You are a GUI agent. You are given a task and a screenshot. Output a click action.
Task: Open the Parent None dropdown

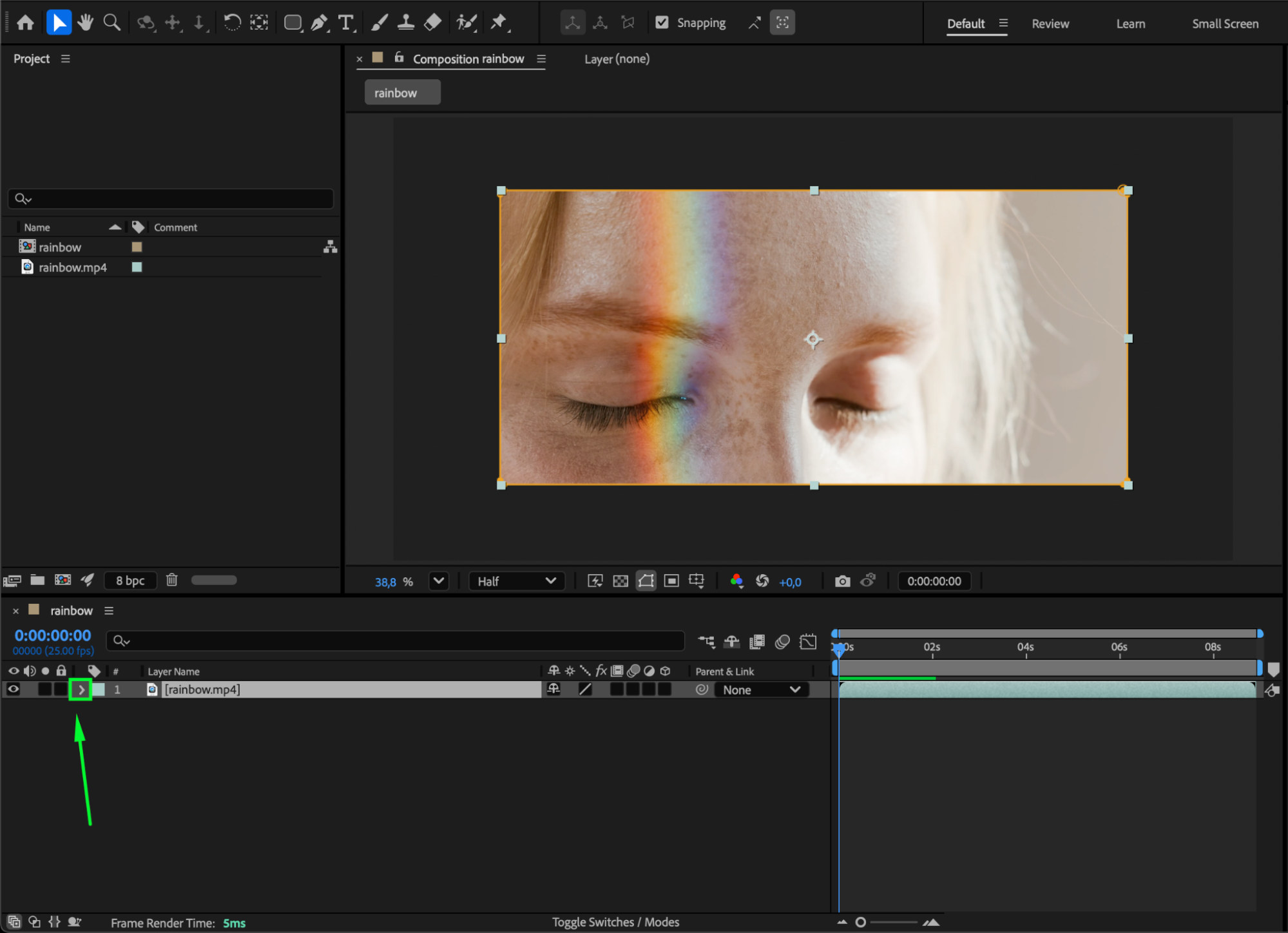(x=761, y=689)
